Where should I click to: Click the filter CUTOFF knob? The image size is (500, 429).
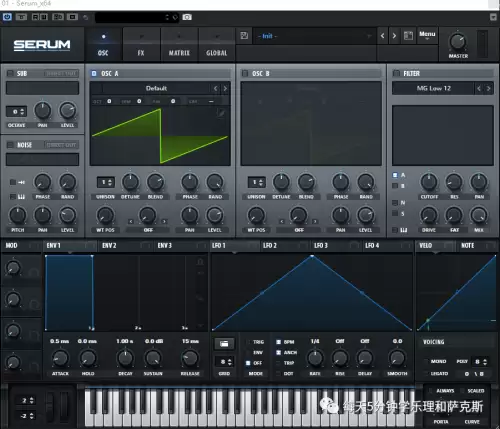[429, 182]
